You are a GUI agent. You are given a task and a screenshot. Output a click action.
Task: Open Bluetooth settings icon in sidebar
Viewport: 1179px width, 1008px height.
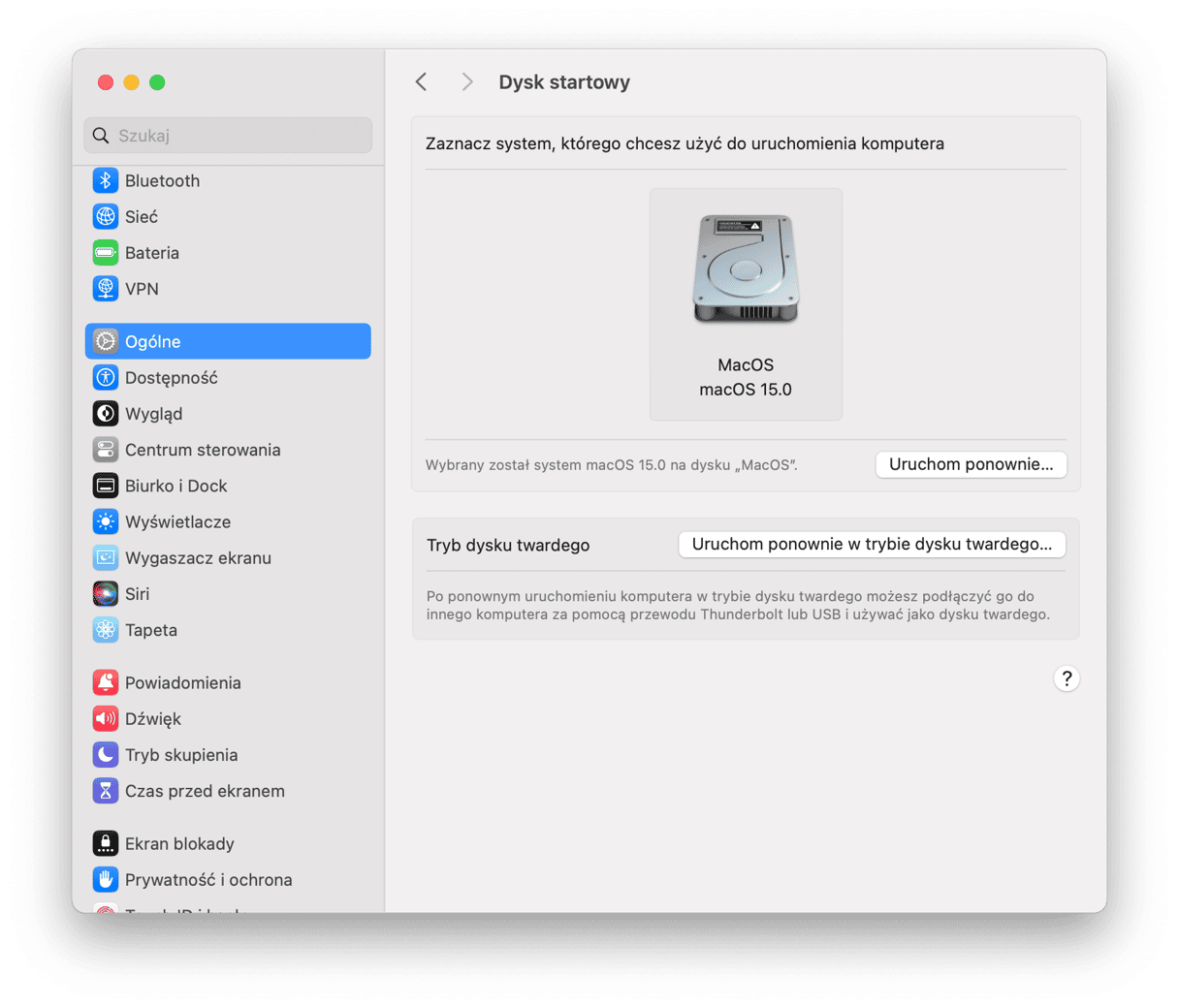tap(106, 181)
